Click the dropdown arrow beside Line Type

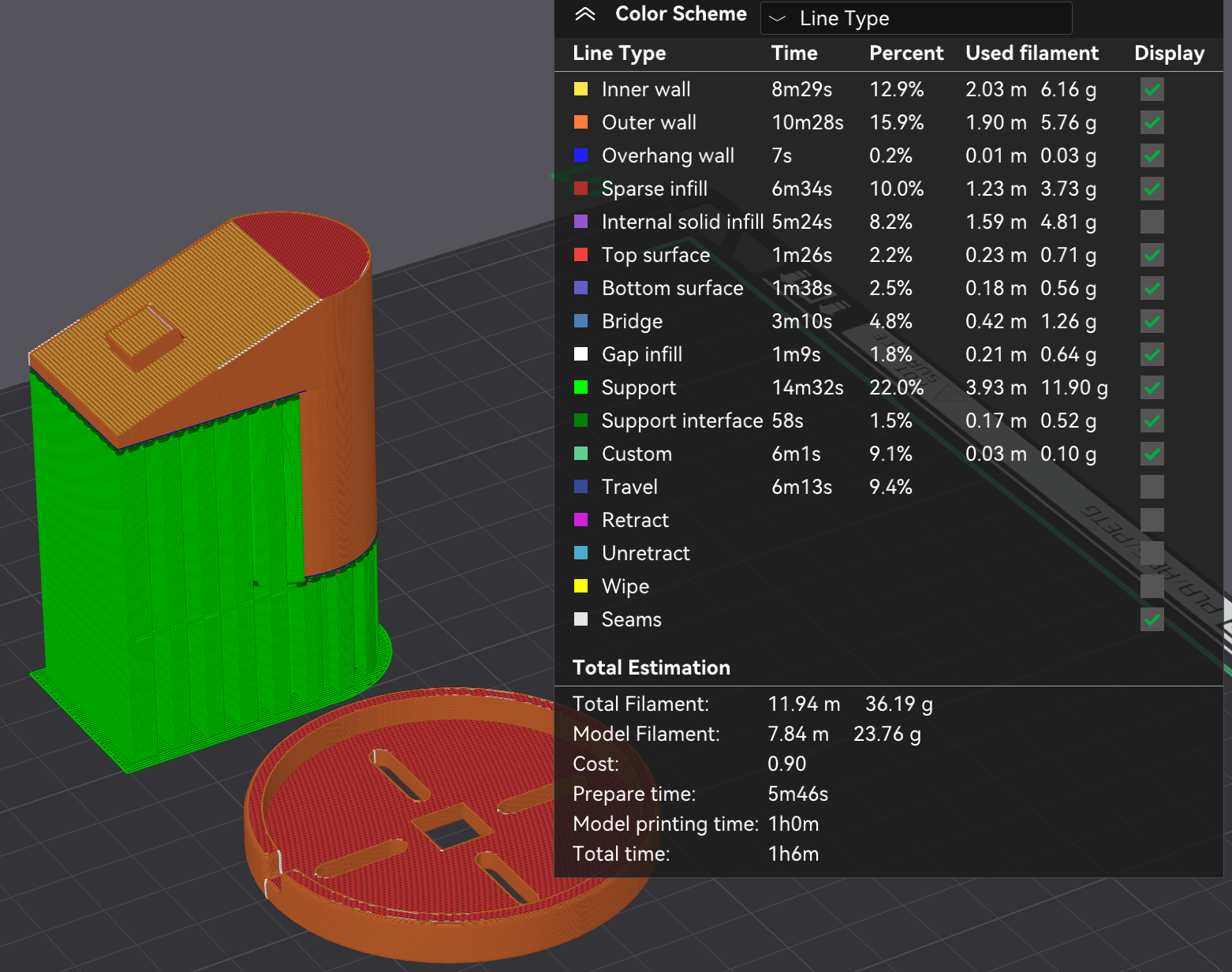click(x=777, y=18)
